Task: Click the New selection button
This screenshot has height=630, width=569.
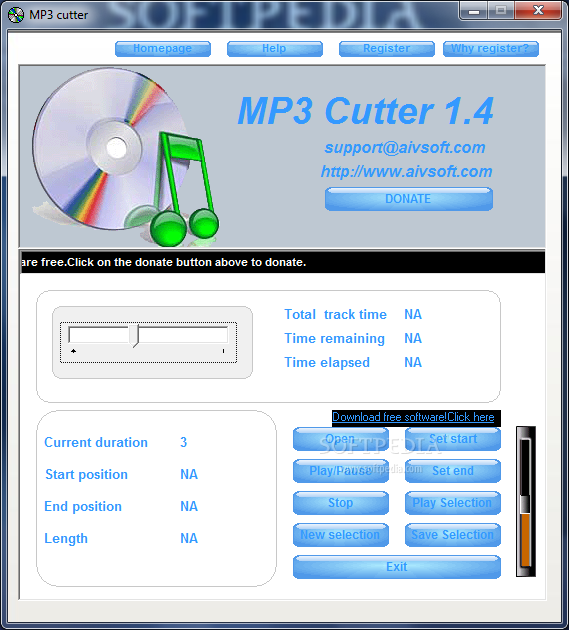Action: pos(341,535)
